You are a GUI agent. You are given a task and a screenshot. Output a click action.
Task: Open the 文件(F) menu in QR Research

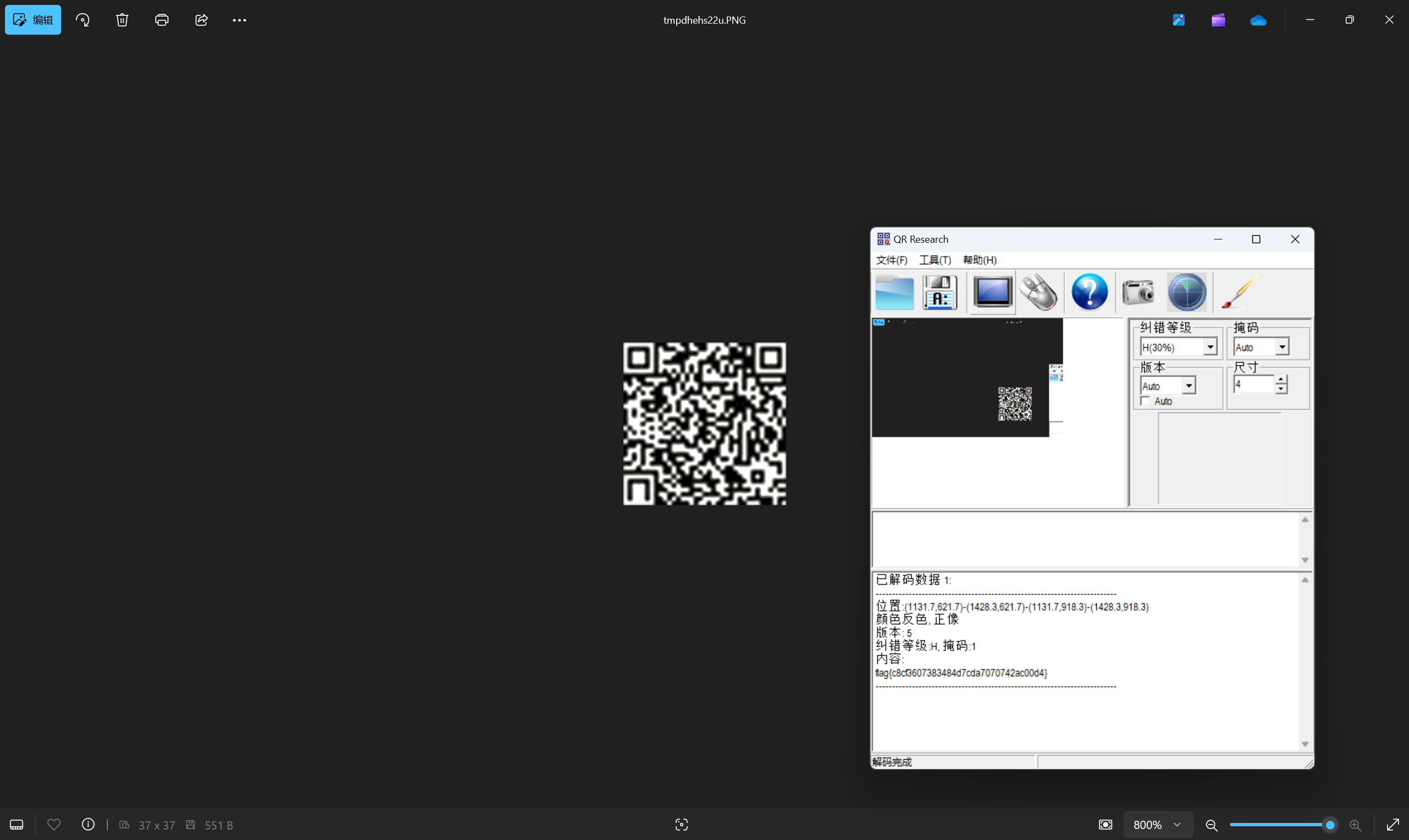[x=891, y=260]
